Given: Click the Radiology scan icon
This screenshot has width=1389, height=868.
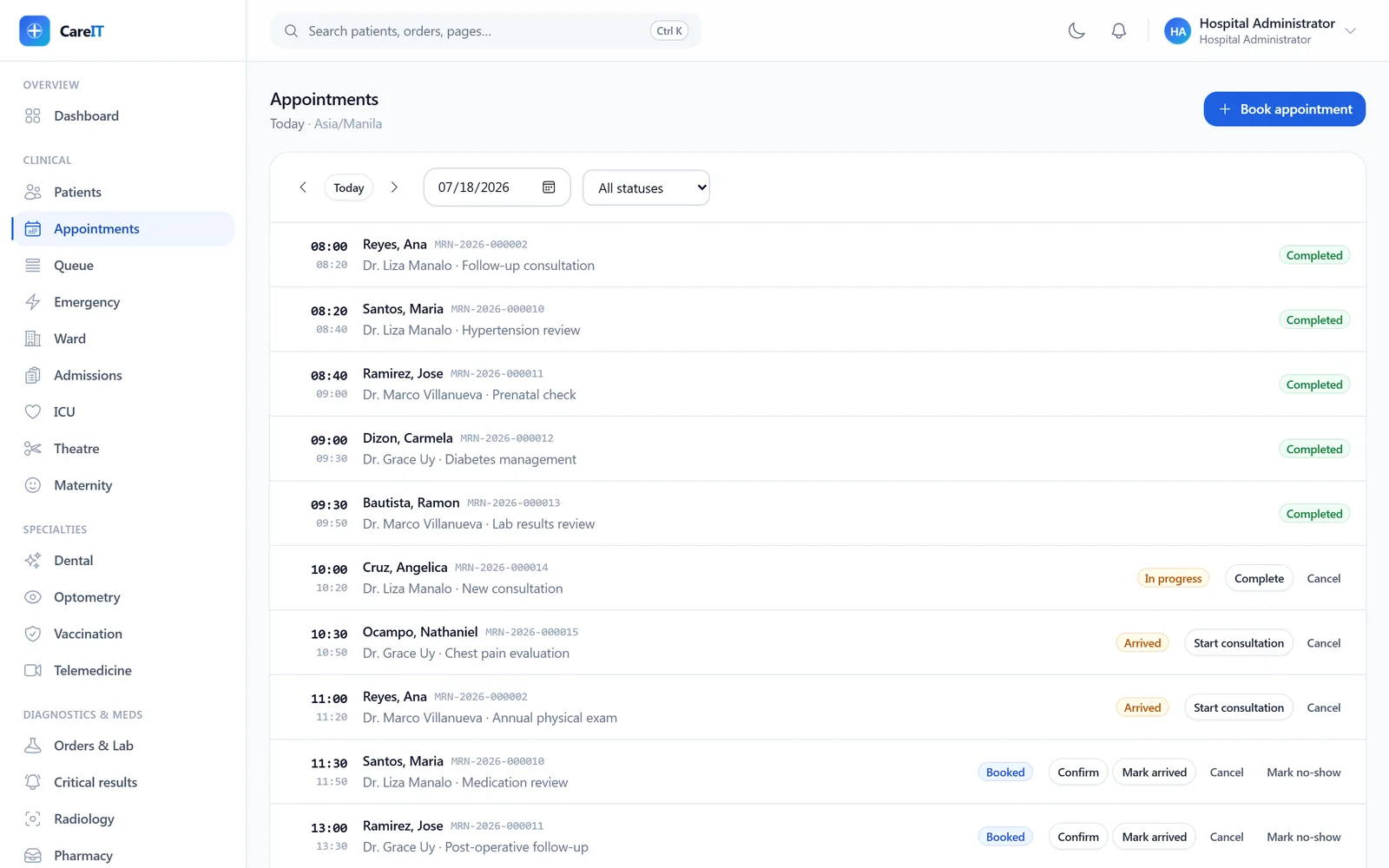Looking at the screenshot, I should [x=33, y=819].
